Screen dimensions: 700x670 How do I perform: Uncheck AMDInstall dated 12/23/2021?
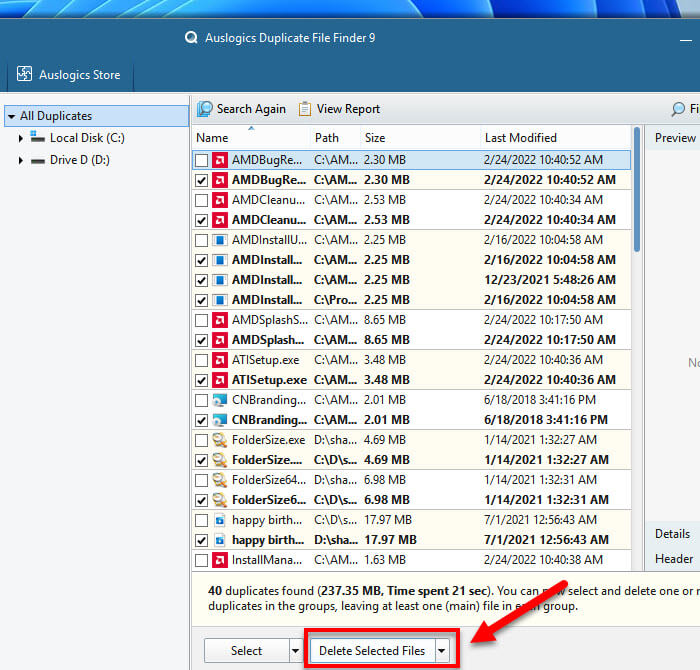coord(201,280)
